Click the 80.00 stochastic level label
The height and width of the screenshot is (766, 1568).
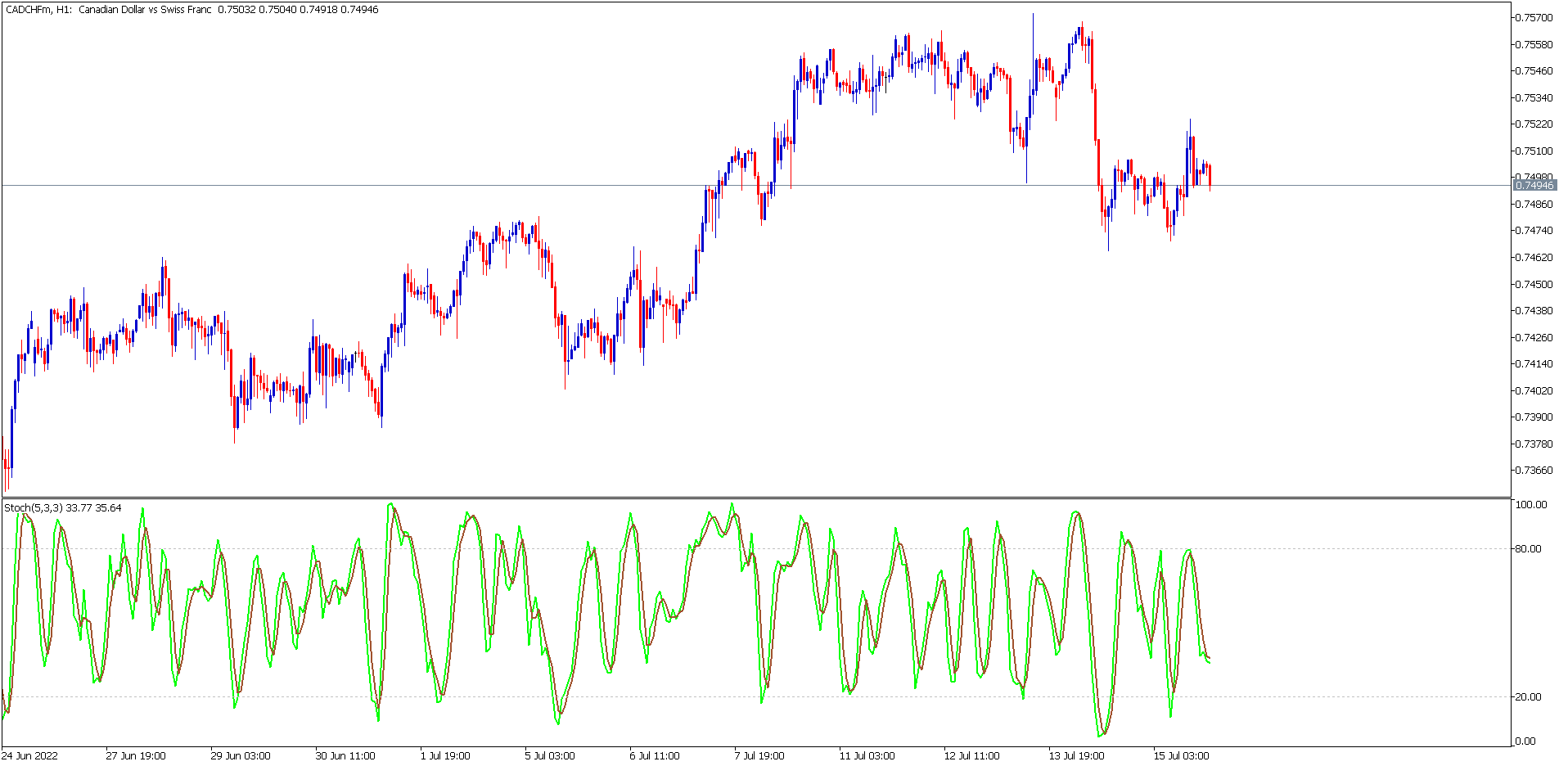[x=1528, y=549]
